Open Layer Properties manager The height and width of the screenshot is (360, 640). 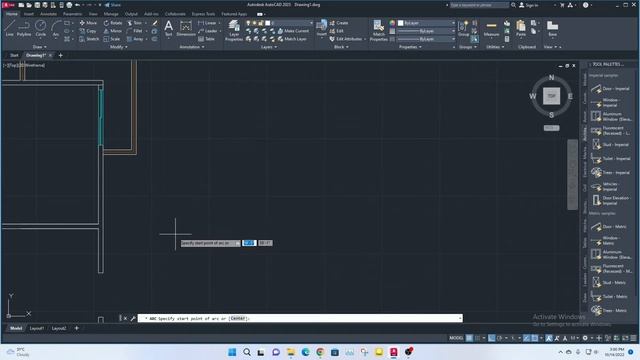click(234, 30)
